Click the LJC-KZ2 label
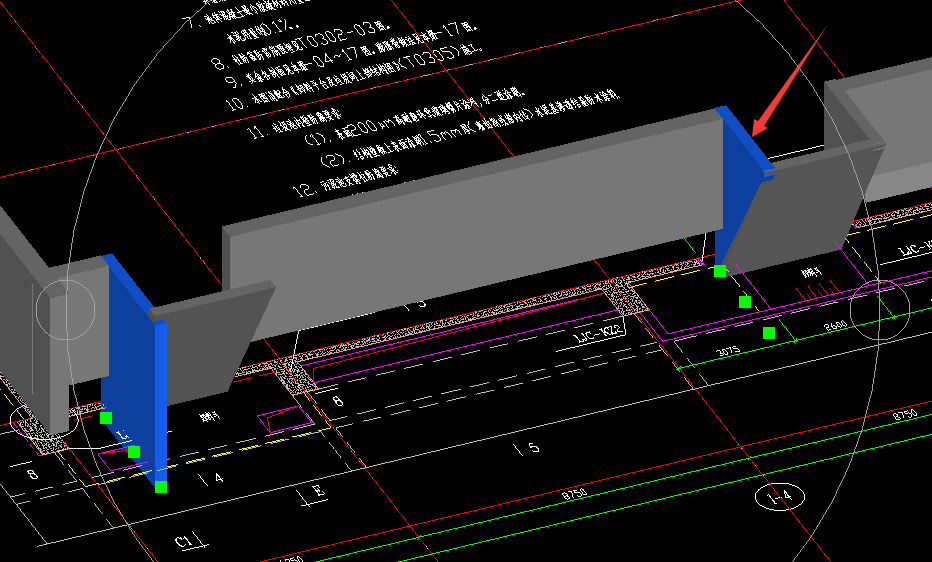This screenshot has height=562, width=932. pyautogui.click(x=599, y=333)
